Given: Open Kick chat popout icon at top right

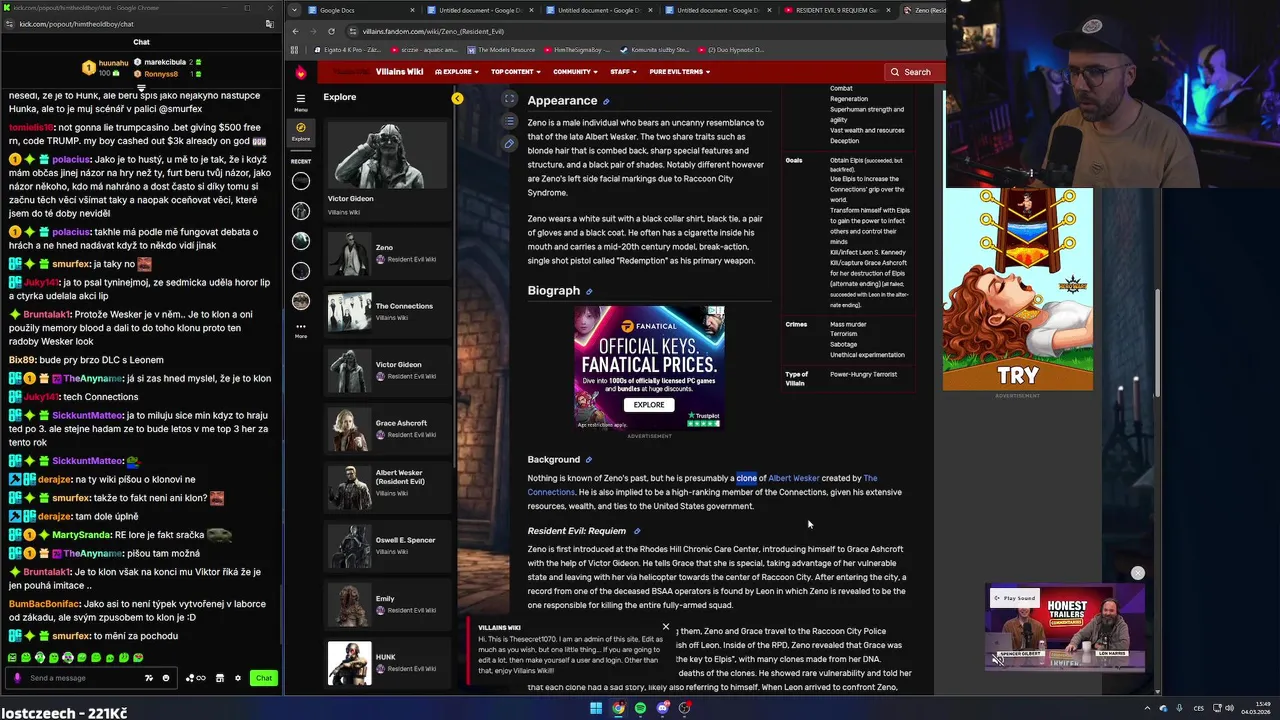Looking at the screenshot, I should point(269,23).
